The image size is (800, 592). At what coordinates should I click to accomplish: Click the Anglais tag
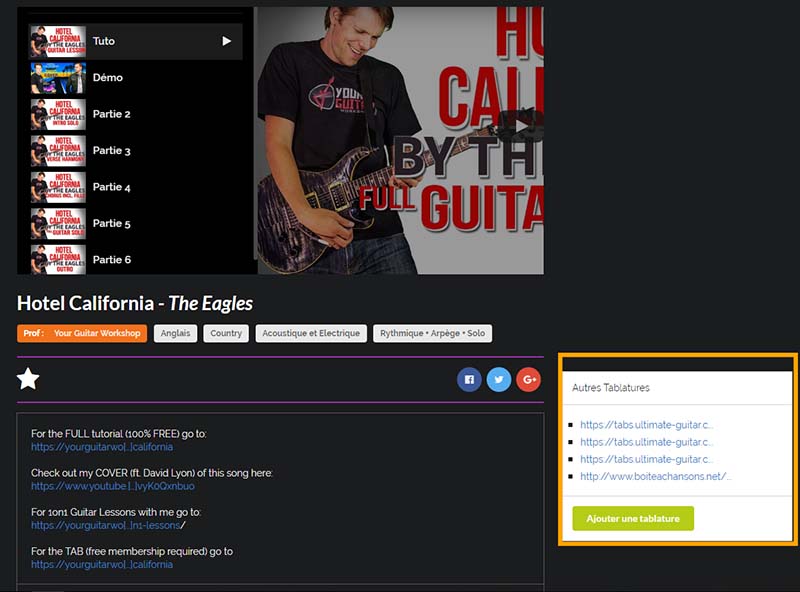tap(176, 333)
